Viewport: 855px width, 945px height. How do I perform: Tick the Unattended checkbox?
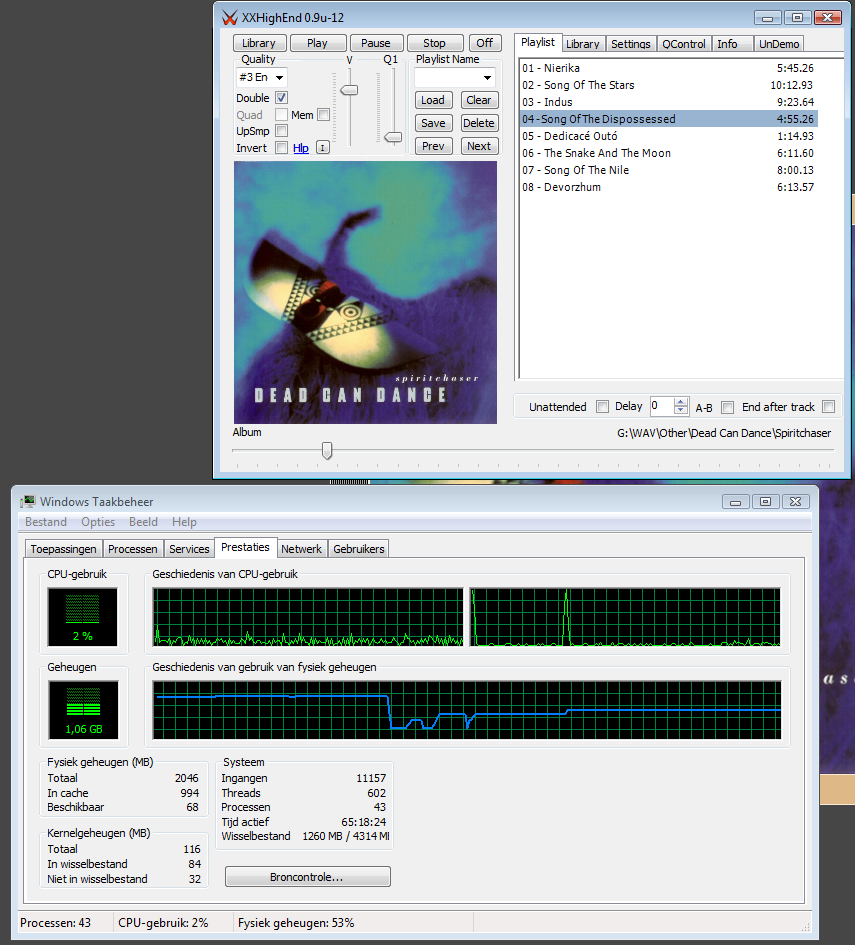tap(602, 407)
